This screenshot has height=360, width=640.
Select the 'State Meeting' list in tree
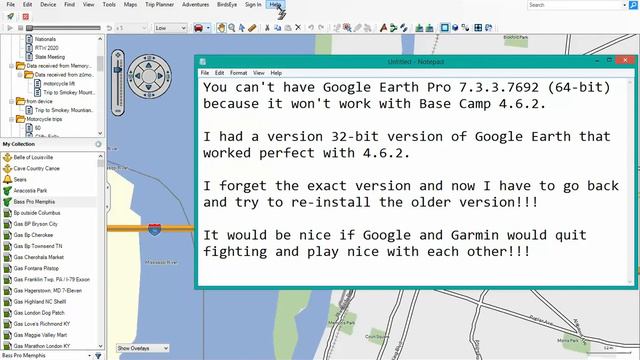click(x=50, y=57)
